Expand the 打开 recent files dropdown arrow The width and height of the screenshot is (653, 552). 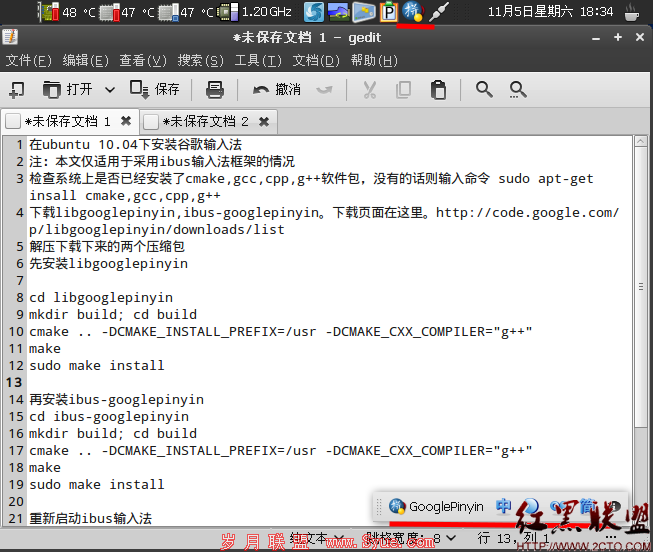click(110, 90)
